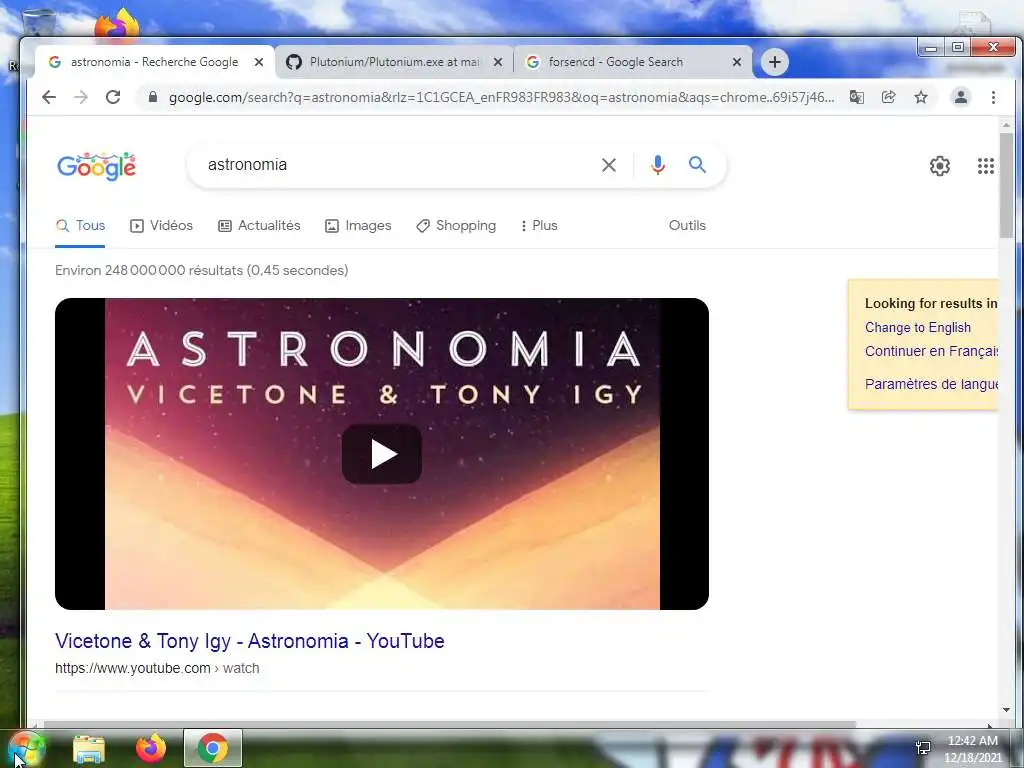Open Chrome's three-dot menu
The width and height of the screenshot is (1024, 768).
(993, 97)
